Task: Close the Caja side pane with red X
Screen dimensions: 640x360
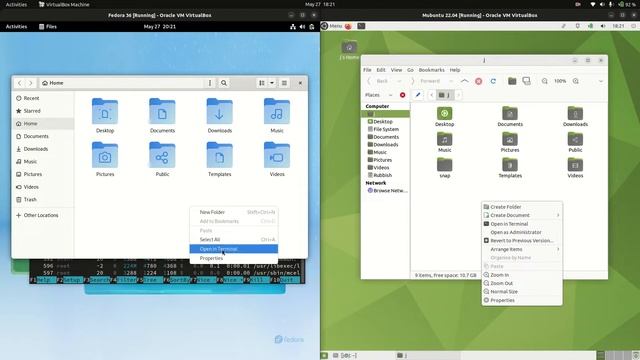Action: point(402,95)
